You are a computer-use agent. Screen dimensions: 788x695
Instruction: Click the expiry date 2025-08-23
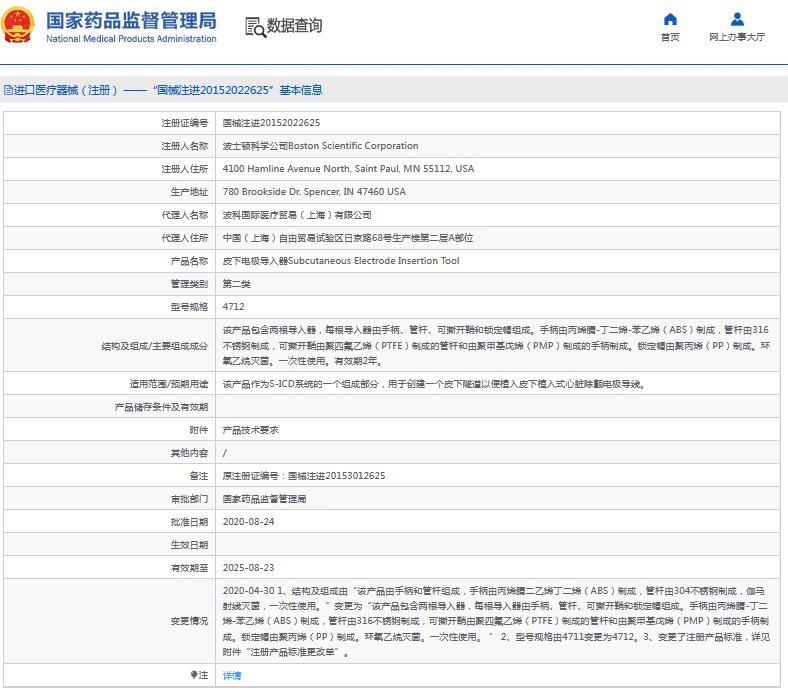[248, 568]
